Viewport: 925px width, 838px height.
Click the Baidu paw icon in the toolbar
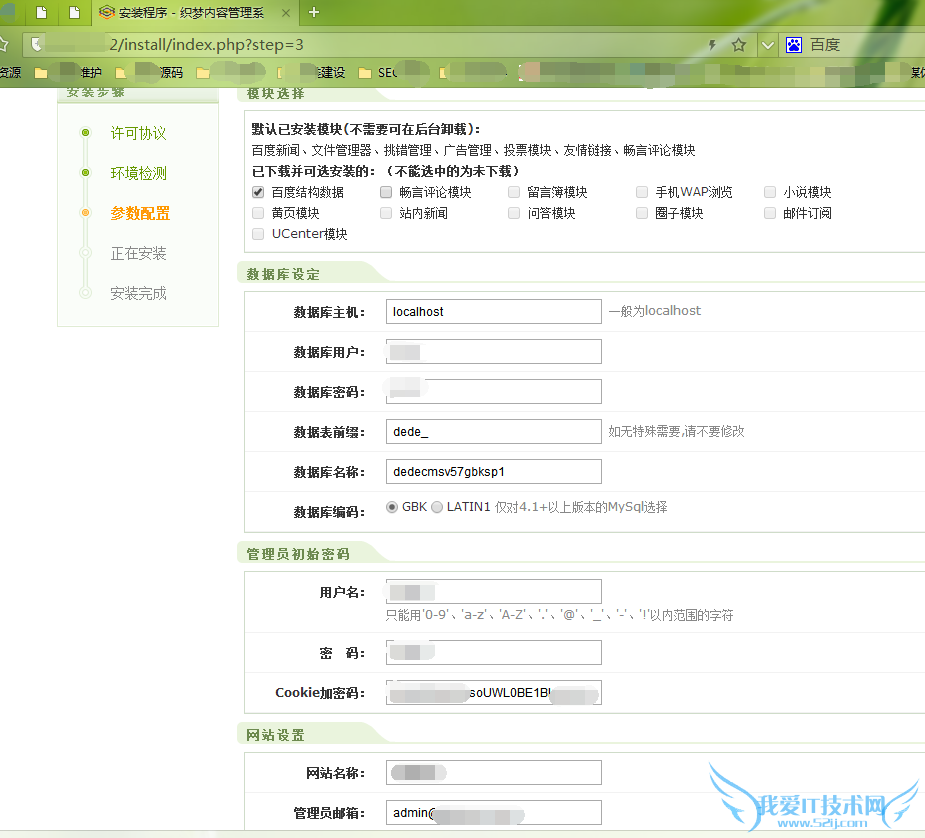pos(793,45)
